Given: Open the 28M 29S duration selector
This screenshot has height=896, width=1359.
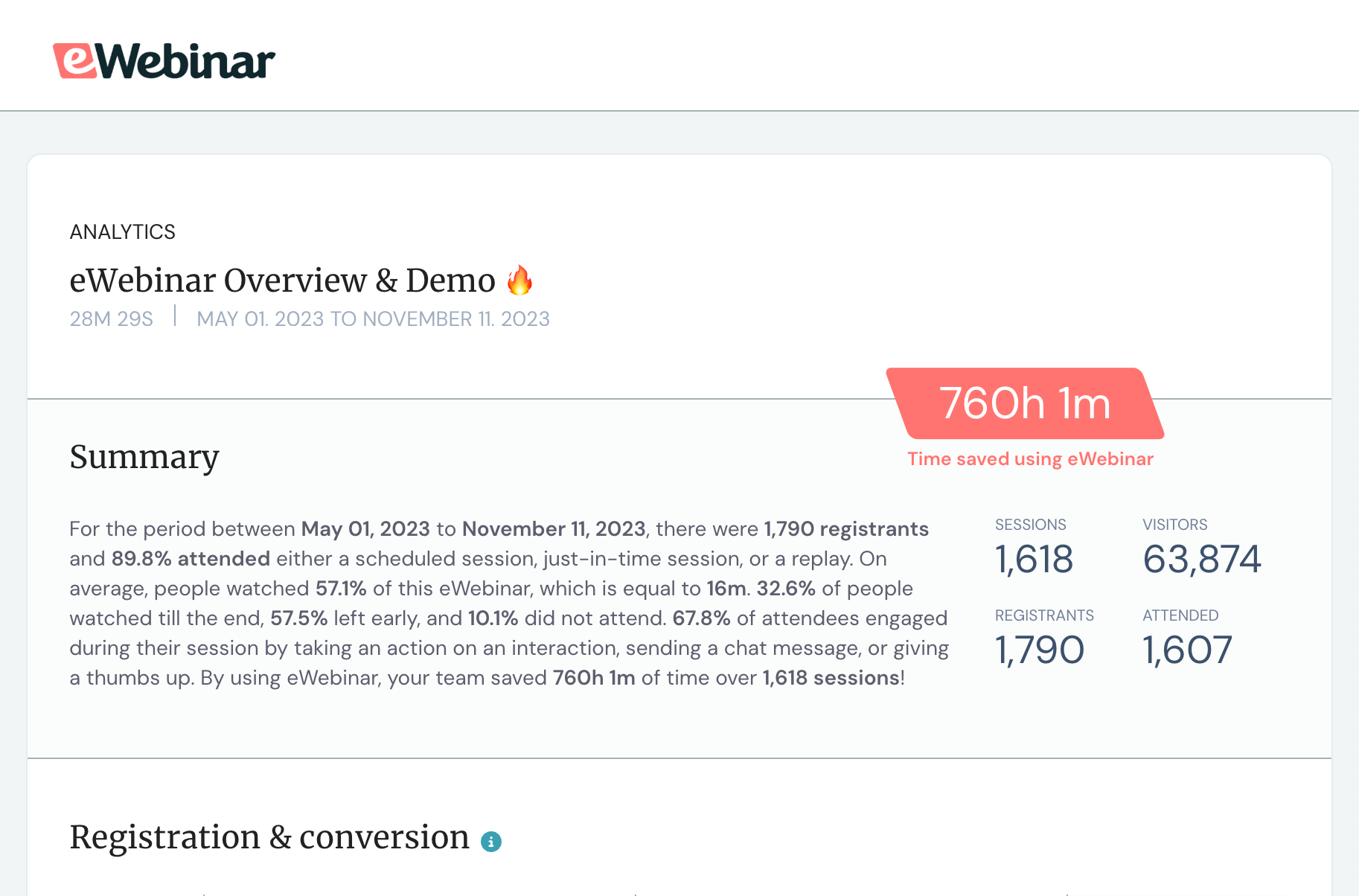Looking at the screenshot, I should point(110,319).
